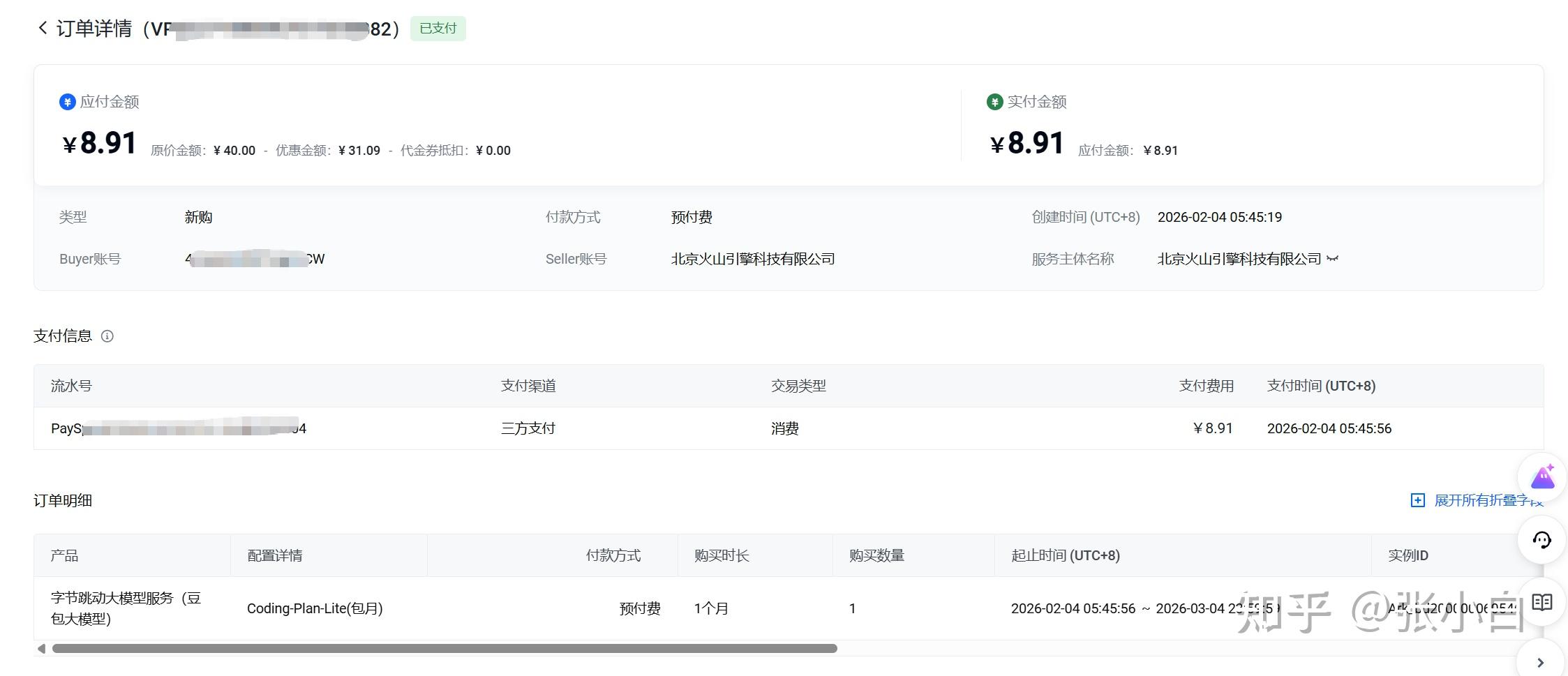Click the 新购 type value
The height and width of the screenshot is (676, 1568).
198,217
